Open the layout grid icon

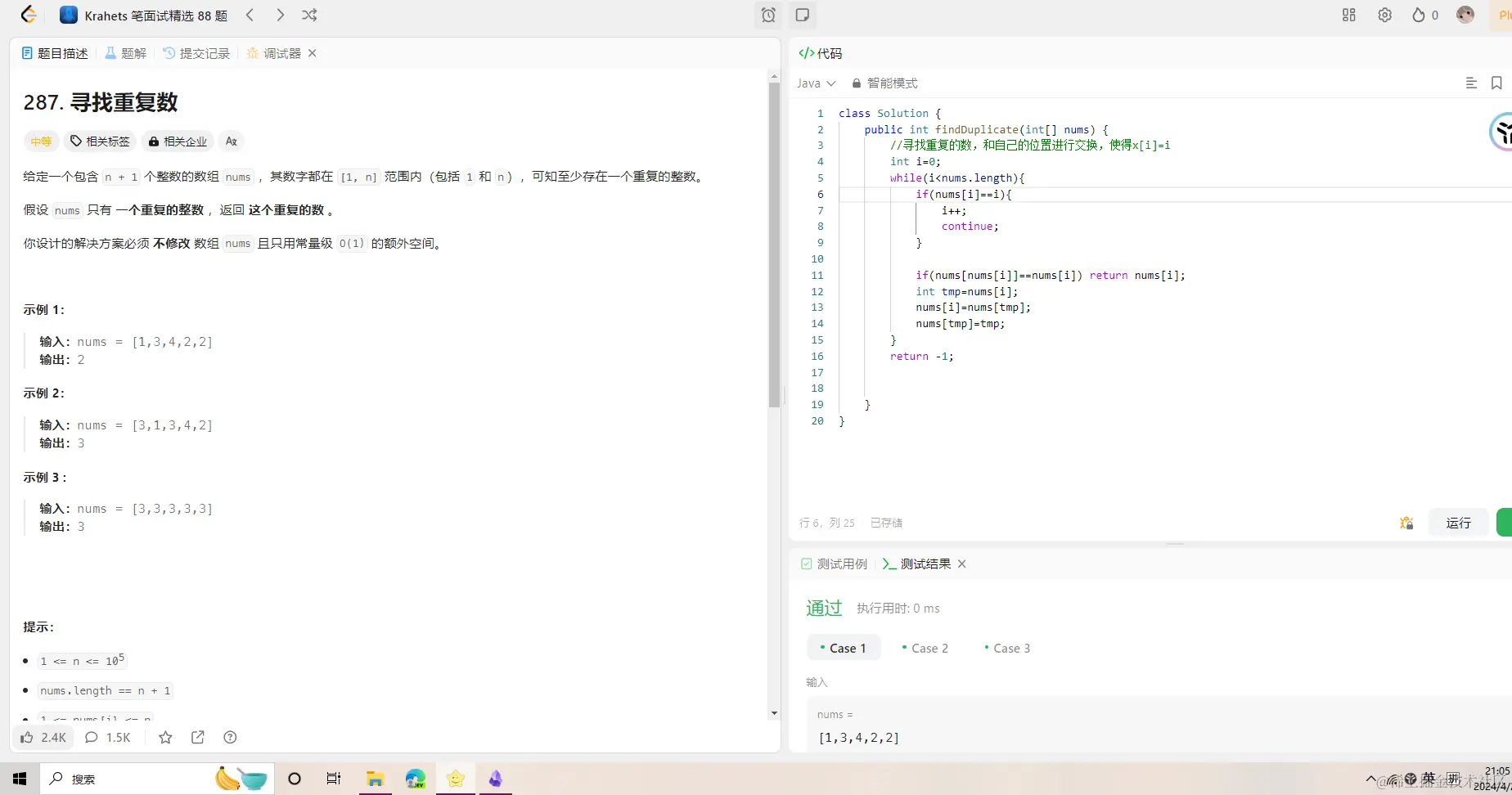[1349, 15]
